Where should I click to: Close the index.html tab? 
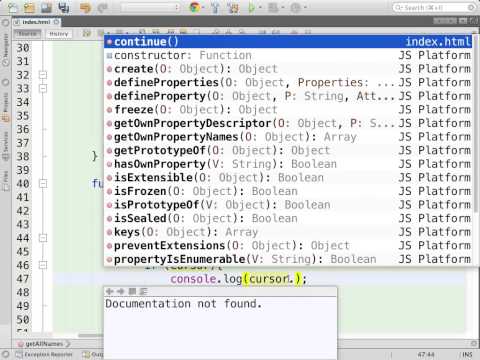[x=56, y=22]
